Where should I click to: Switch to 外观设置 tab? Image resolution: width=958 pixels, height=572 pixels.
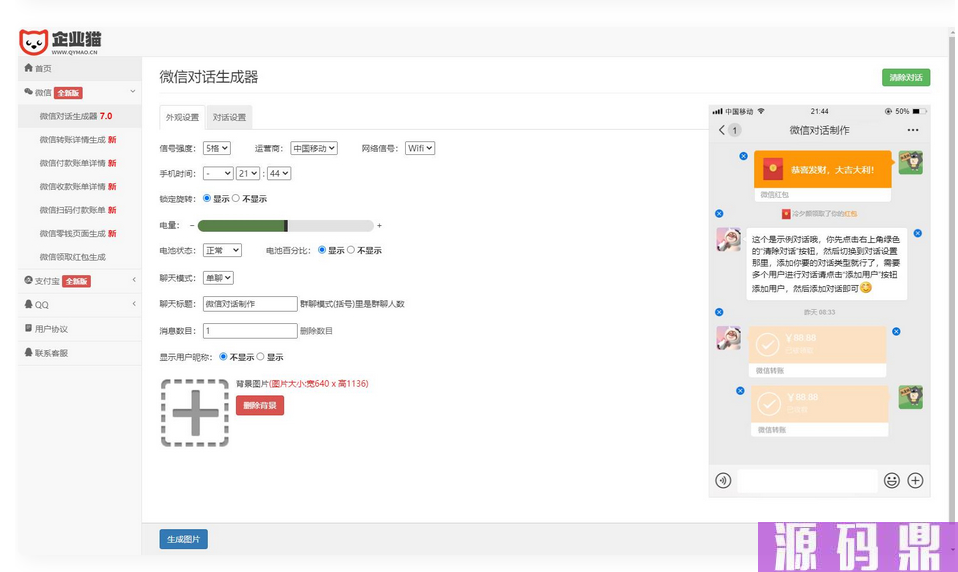click(182, 117)
